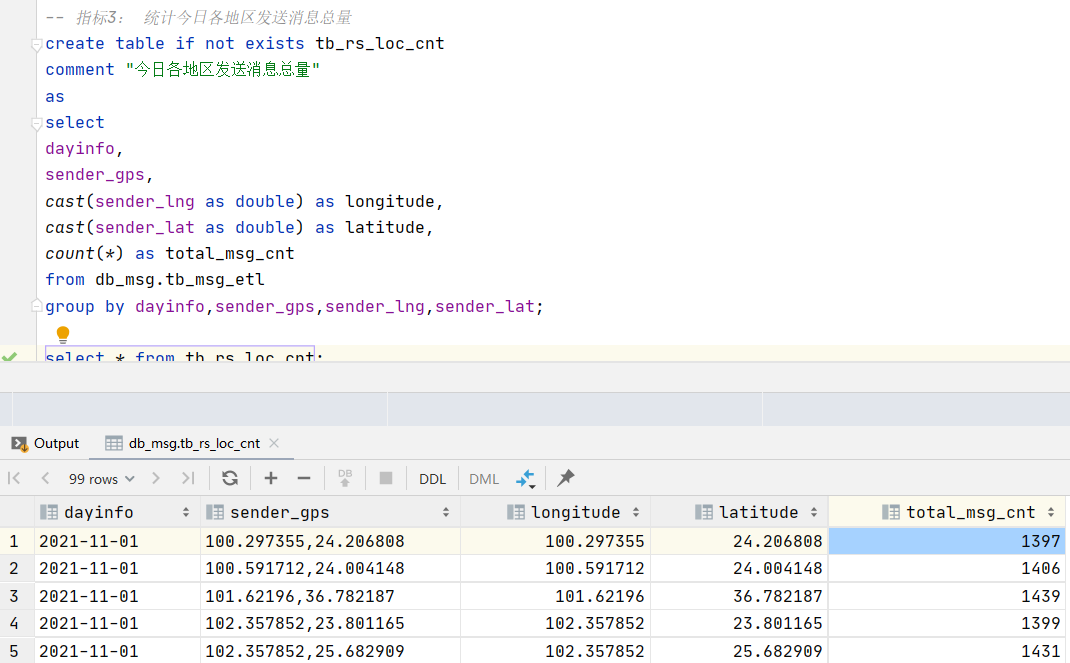The height and width of the screenshot is (663, 1070).
Task: Click sender_gps cell 100.591712,24.004148
Action: pyautogui.click(x=330, y=568)
